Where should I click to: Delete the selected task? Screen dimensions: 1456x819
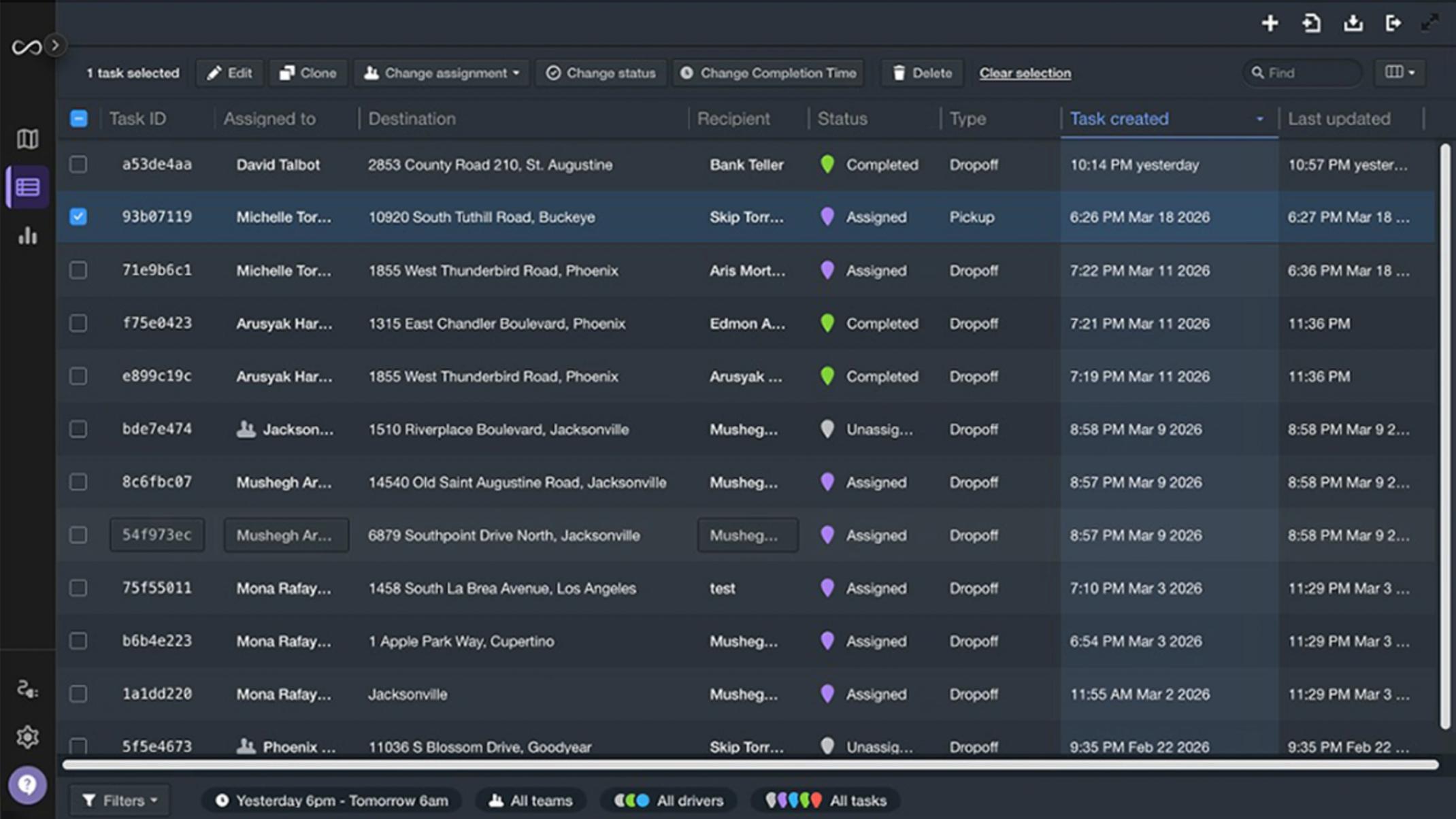click(922, 73)
